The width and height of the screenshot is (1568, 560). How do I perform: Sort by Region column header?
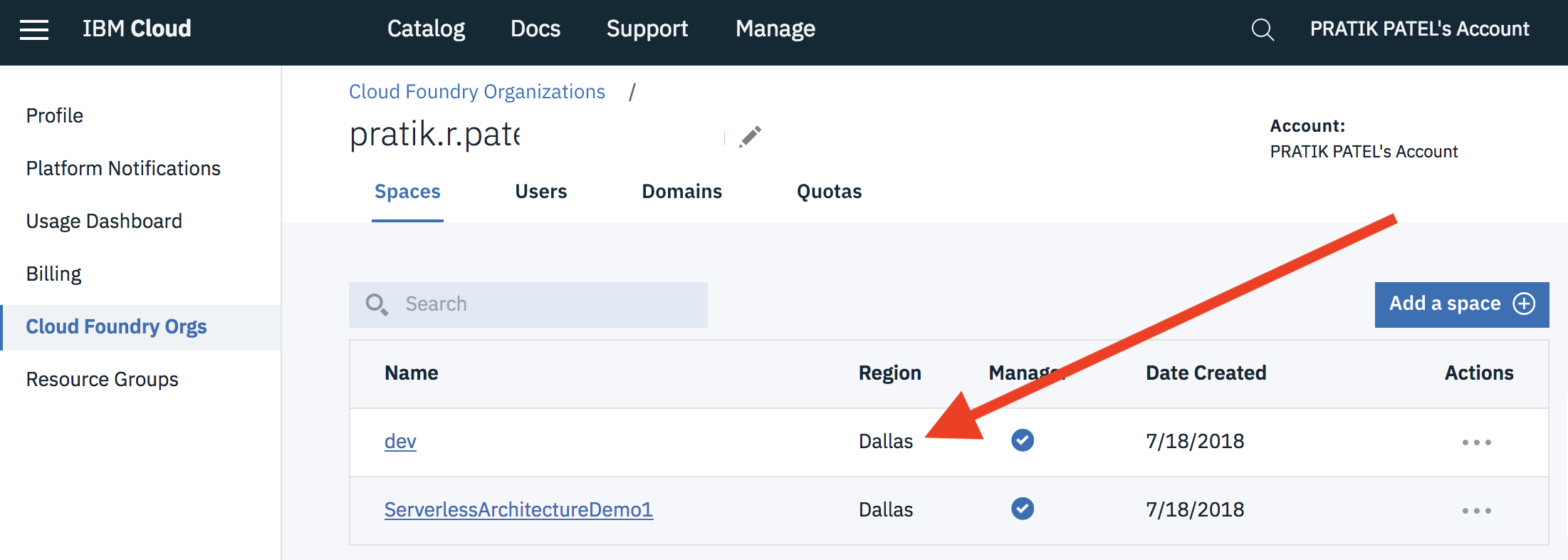tap(890, 373)
